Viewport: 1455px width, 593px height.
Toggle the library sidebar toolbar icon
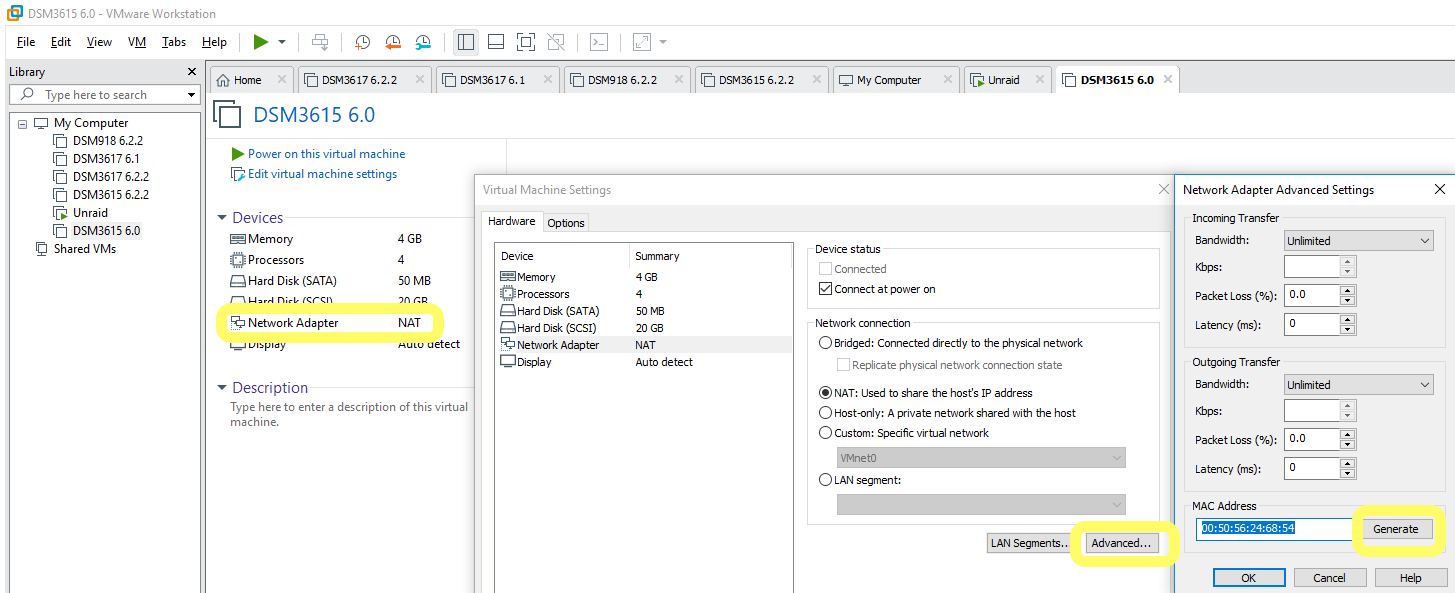465,42
